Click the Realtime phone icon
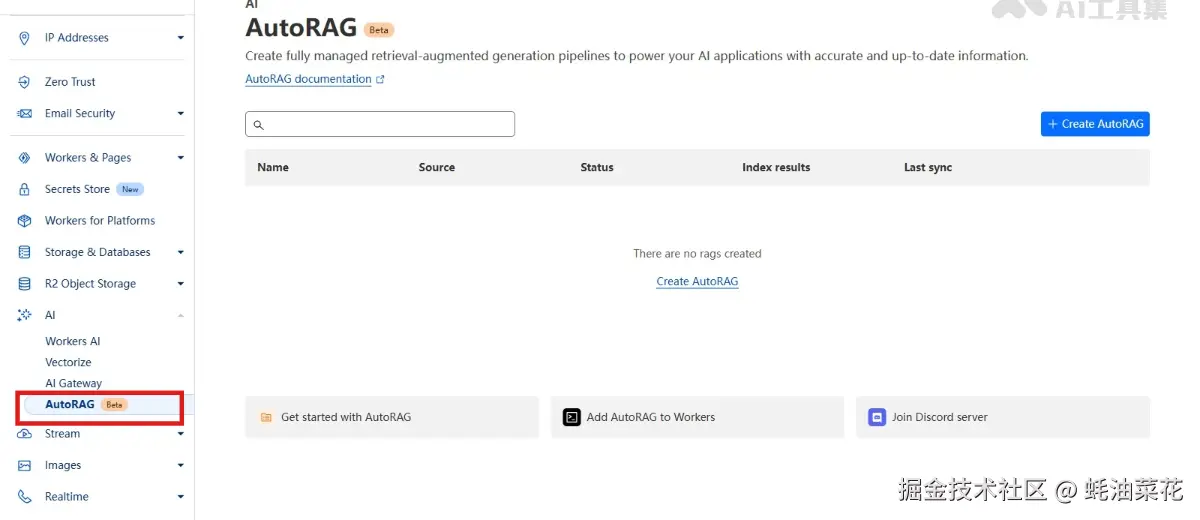Image resolution: width=1200 pixels, height=520 pixels. (25, 497)
